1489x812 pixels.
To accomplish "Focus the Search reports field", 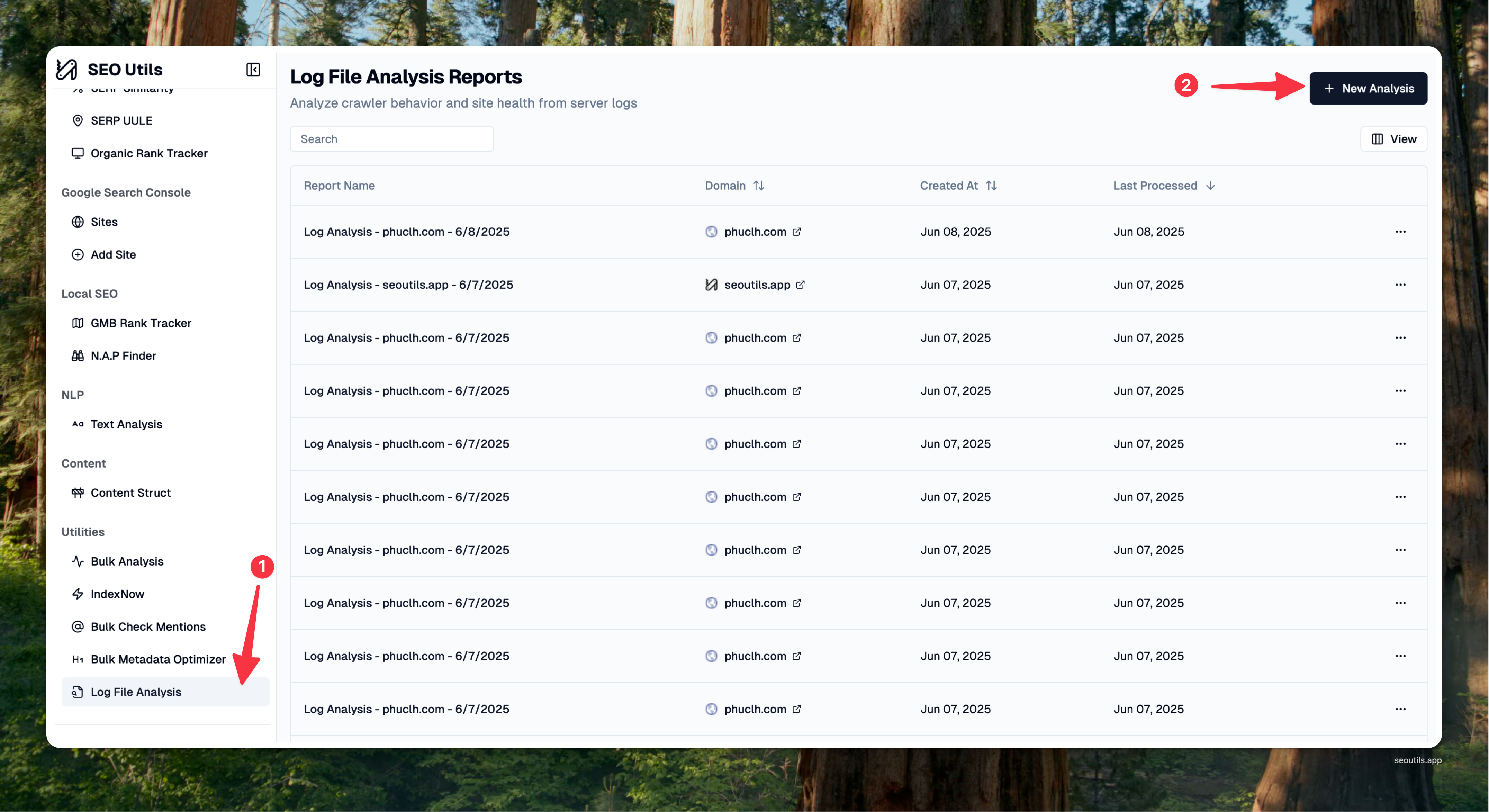I will click(x=392, y=139).
